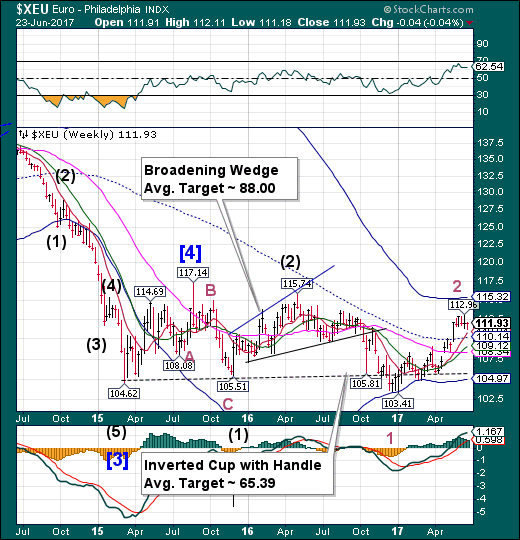Click the 105.51 low price label
Screen dimensions: 520x540
[233, 386]
